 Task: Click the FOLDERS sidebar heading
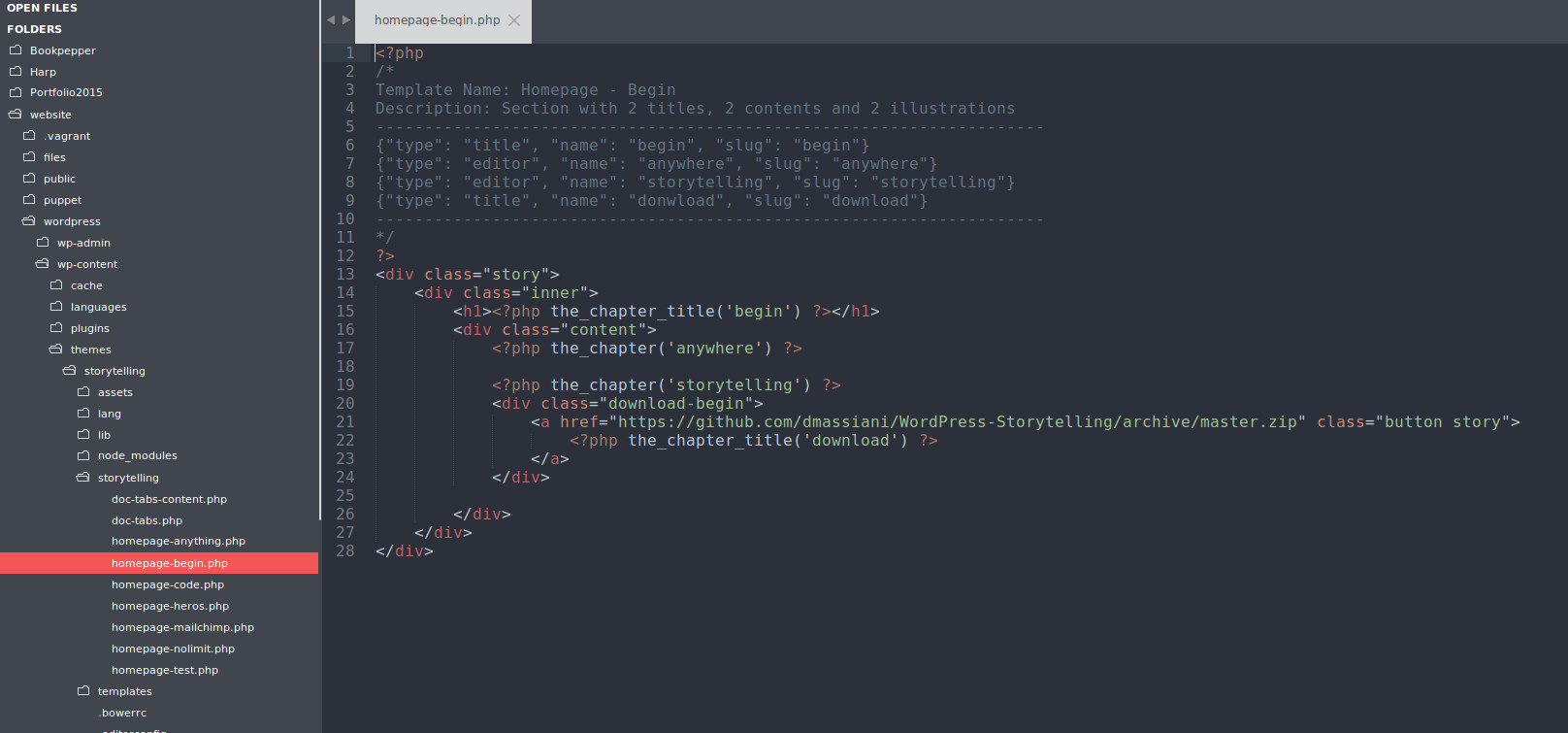[x=34, y=29]
